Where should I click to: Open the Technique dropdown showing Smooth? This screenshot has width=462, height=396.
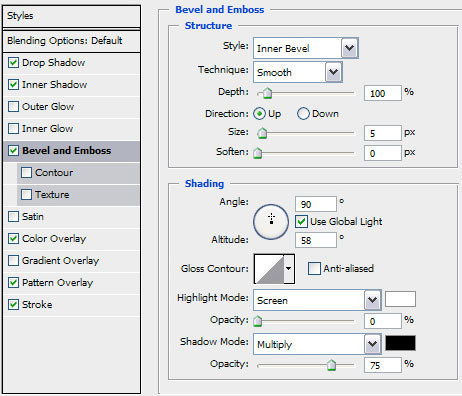click(298, 72)
